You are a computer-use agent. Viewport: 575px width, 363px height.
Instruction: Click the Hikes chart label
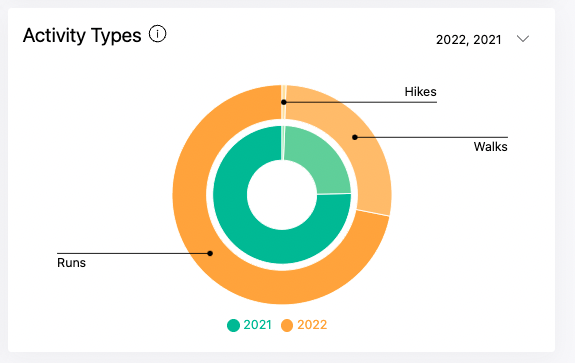[420, 92]
